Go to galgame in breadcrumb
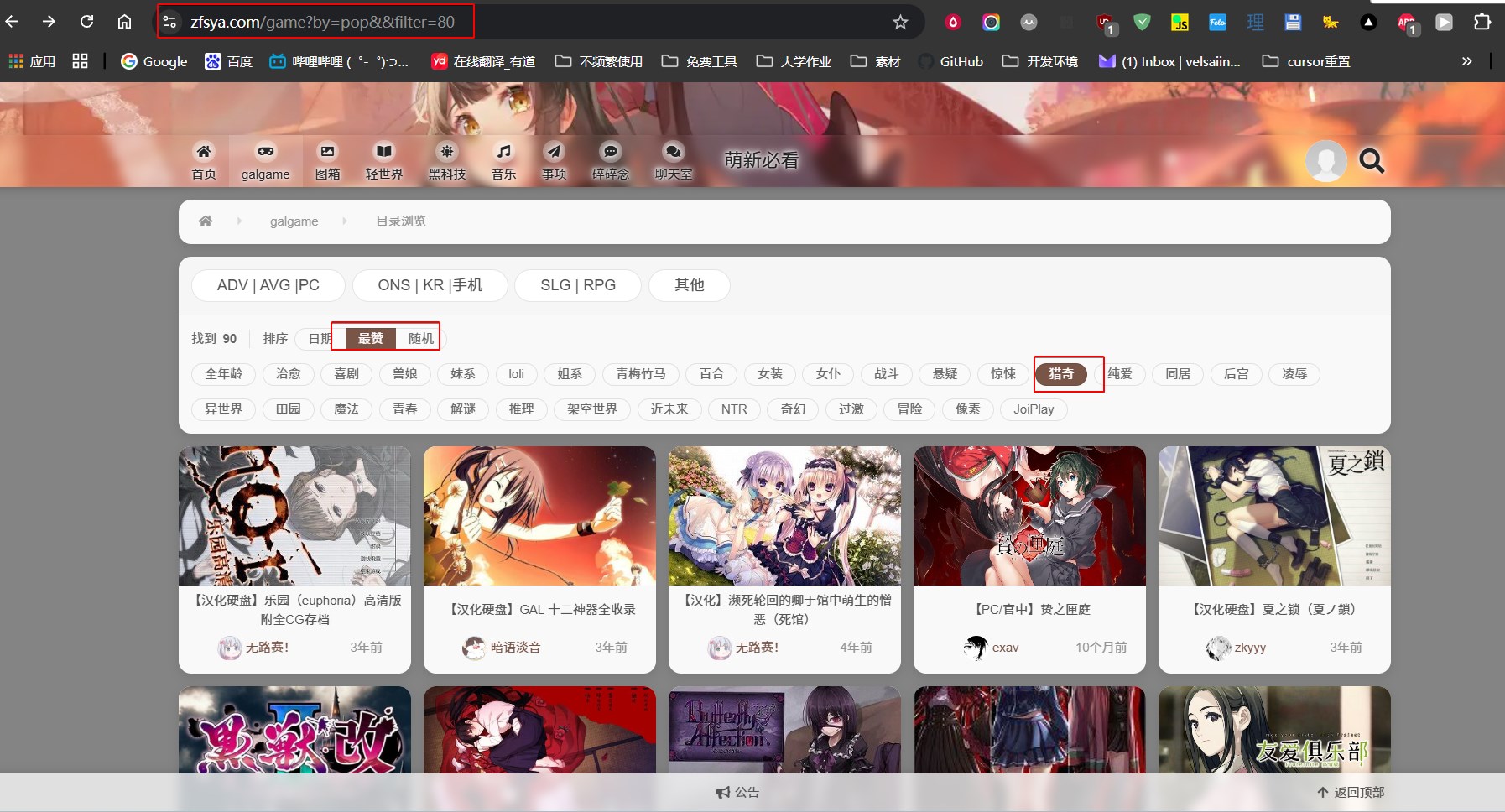This screenshot has width=1505, height=812. click(x=294, y=221)
